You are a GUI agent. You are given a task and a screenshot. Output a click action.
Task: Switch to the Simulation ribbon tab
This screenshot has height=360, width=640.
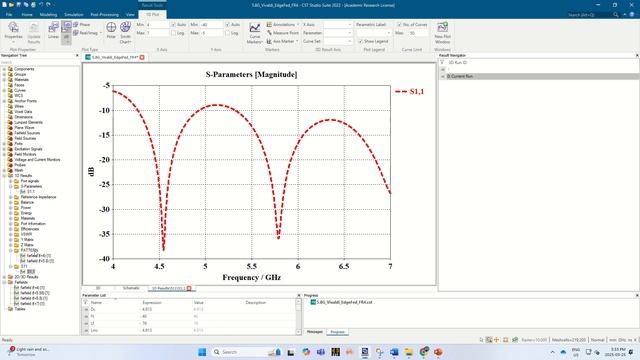coord(74,15)
